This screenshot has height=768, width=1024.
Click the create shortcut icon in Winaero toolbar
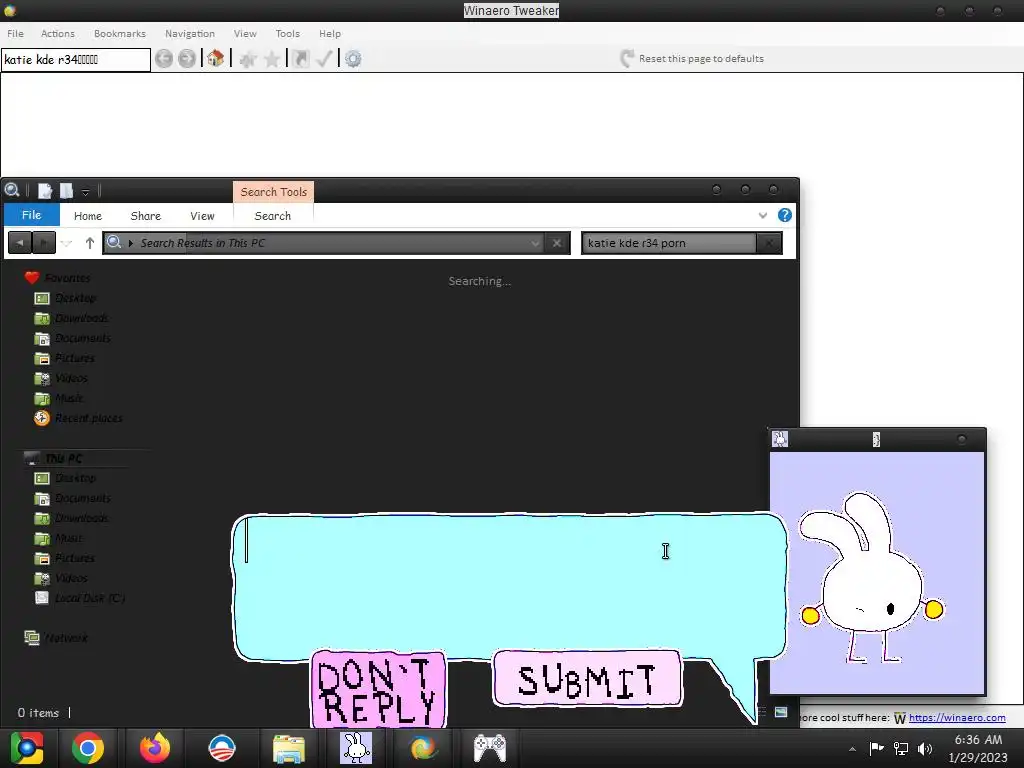click(x=300, y=59)
